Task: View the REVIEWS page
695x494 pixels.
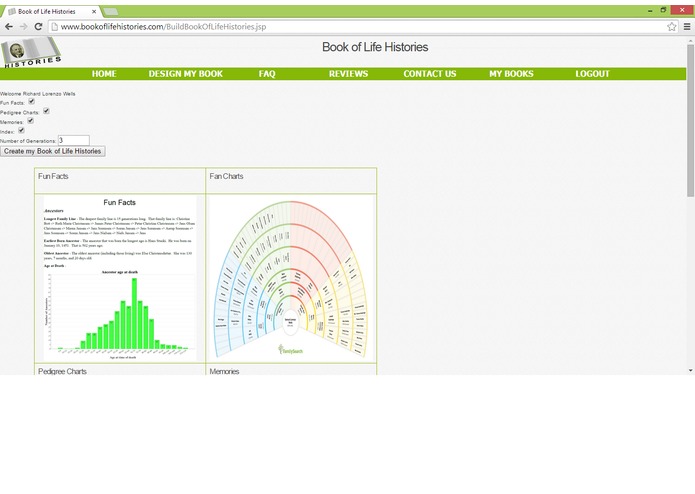Action: [348, 74]
